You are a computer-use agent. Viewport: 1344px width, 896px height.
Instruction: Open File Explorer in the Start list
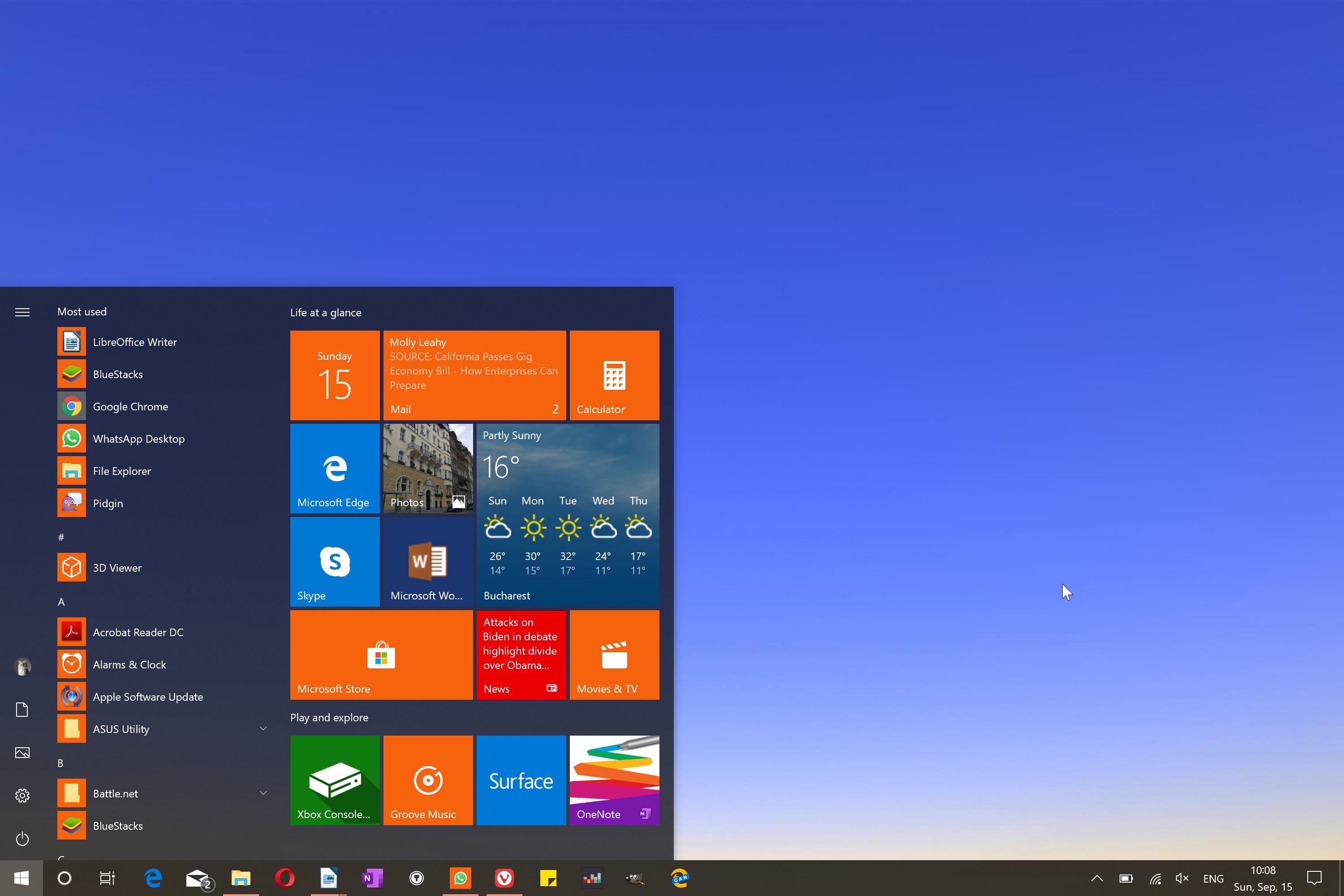coord(164,471)
